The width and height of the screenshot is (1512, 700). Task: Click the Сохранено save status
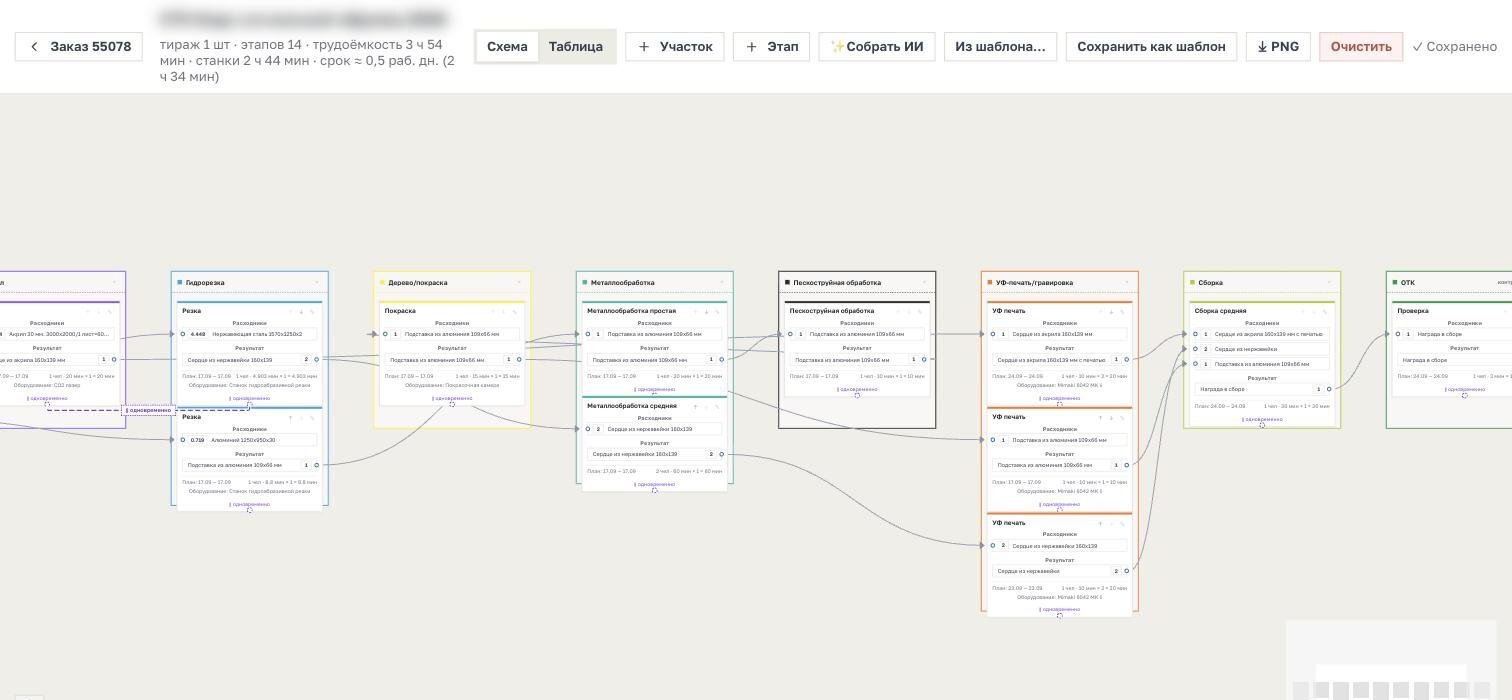(1454, 46)
